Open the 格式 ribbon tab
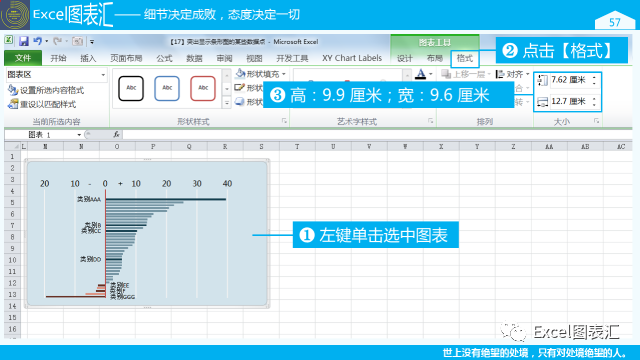The image size is (640, 360). click(464, 58)
